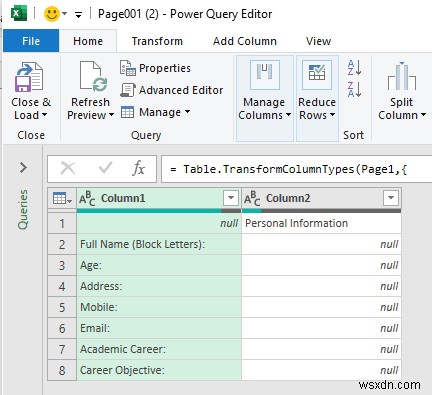Click the fx function icon
This screenshot has width=432, height=395.
tap(138, 168)
